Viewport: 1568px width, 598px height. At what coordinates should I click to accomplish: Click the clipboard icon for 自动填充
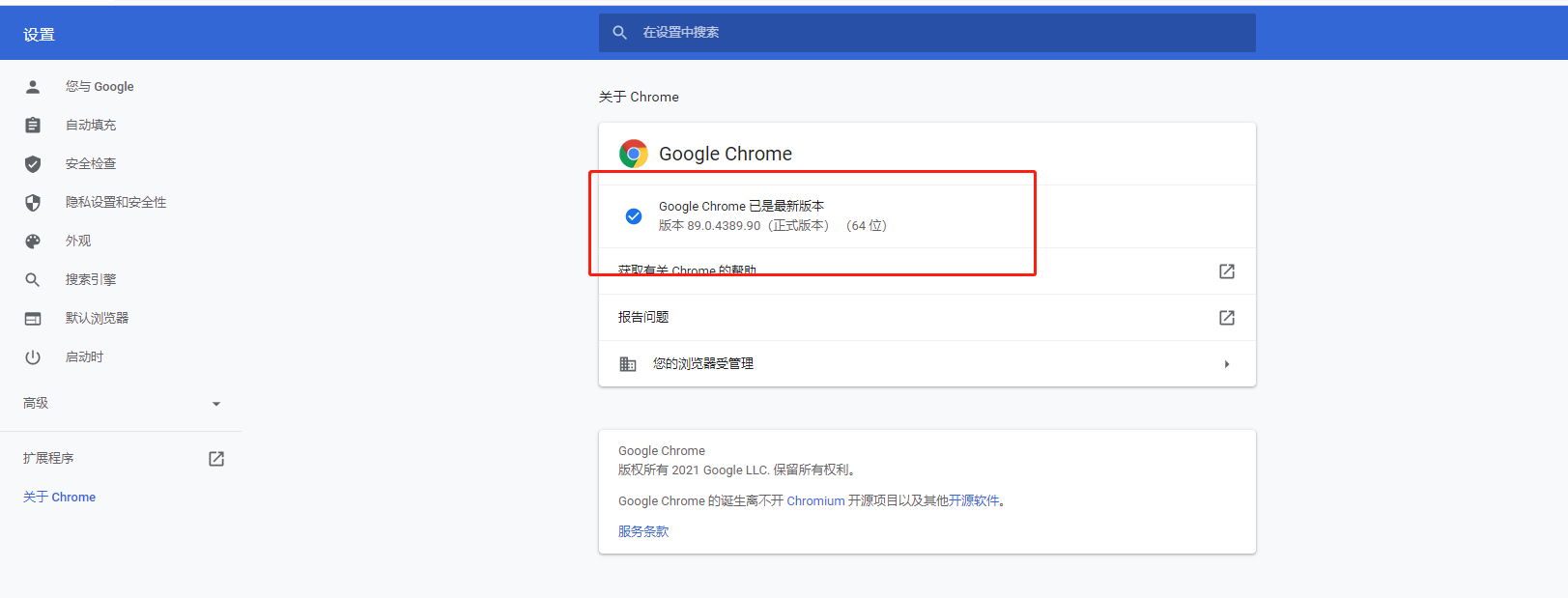[x=33, y=126]
